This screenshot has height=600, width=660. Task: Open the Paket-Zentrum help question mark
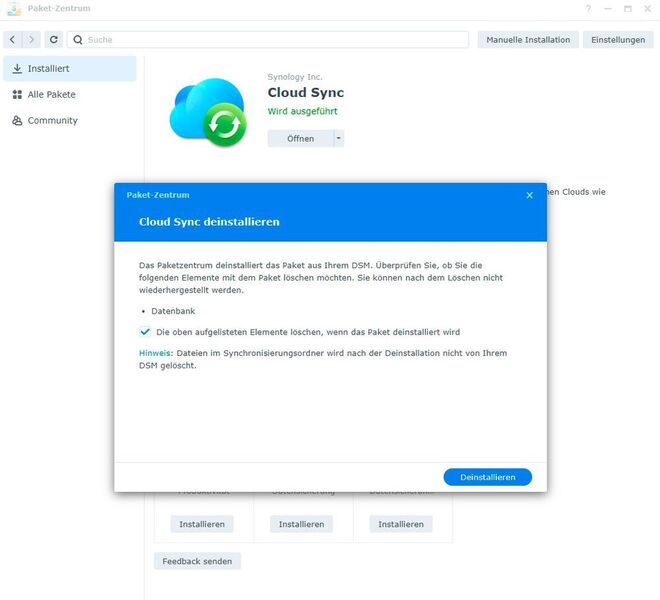(588, 9)
